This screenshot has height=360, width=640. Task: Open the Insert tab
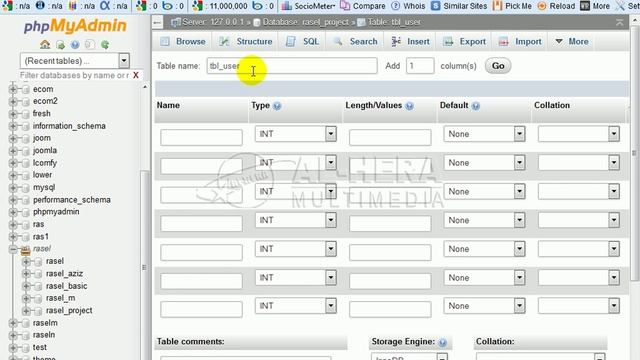(410, 42)
